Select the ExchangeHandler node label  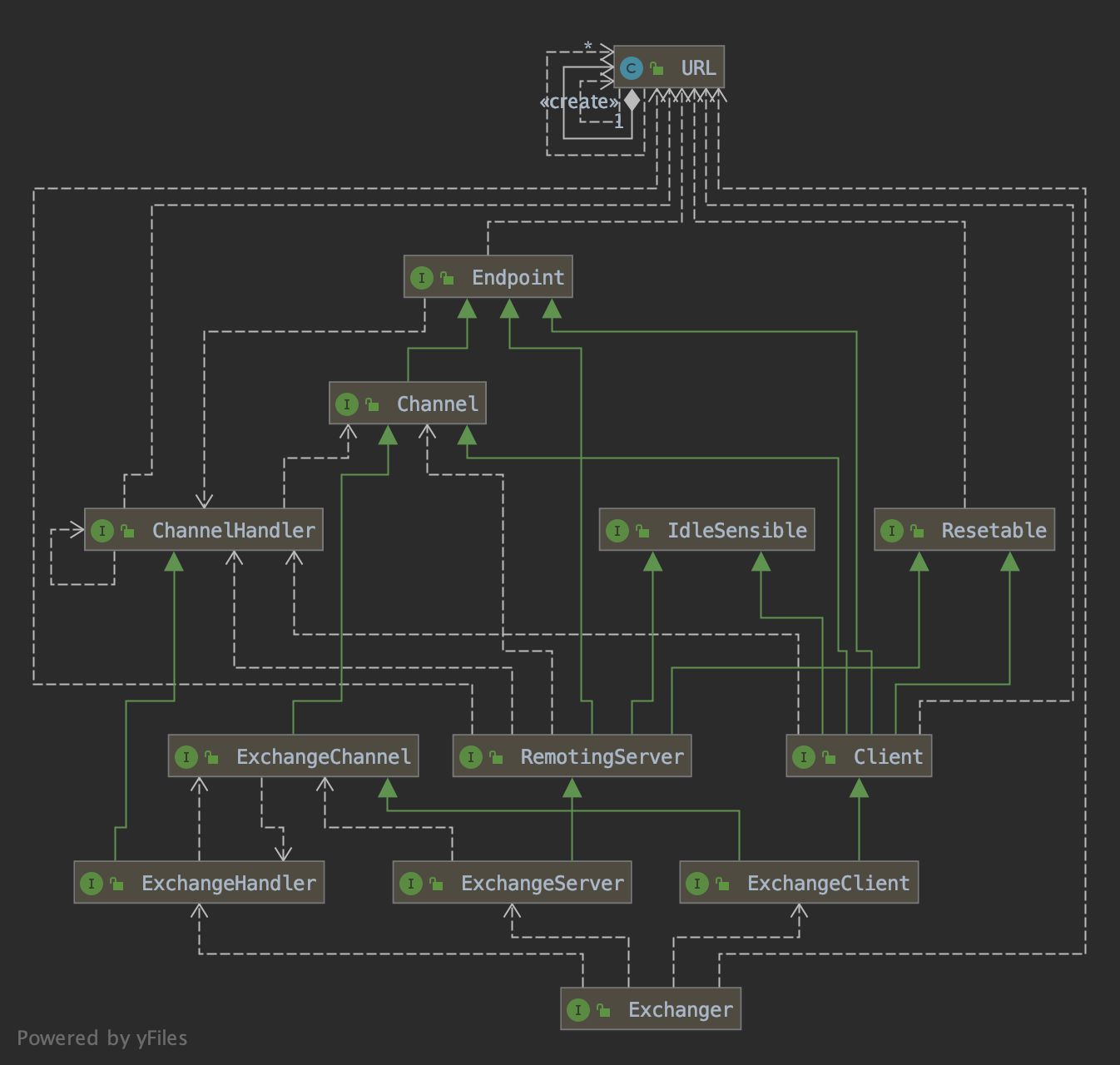tap(229, 884)
